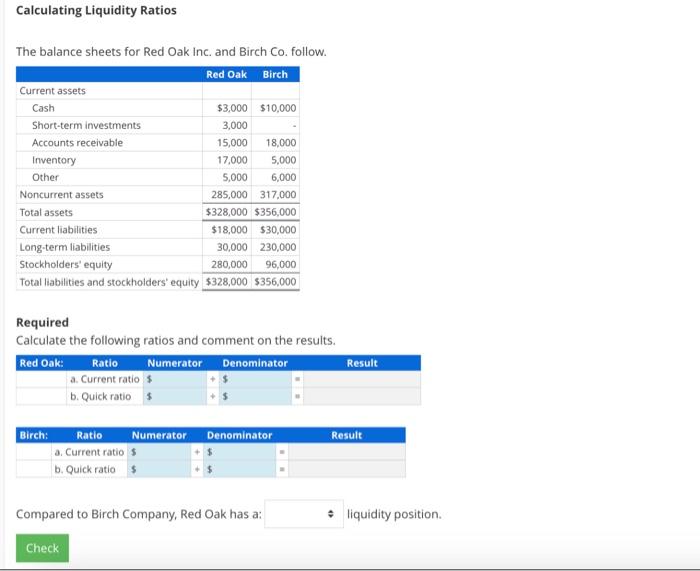Click Red Oak 'a. Current ratio' label

(105, 379)
